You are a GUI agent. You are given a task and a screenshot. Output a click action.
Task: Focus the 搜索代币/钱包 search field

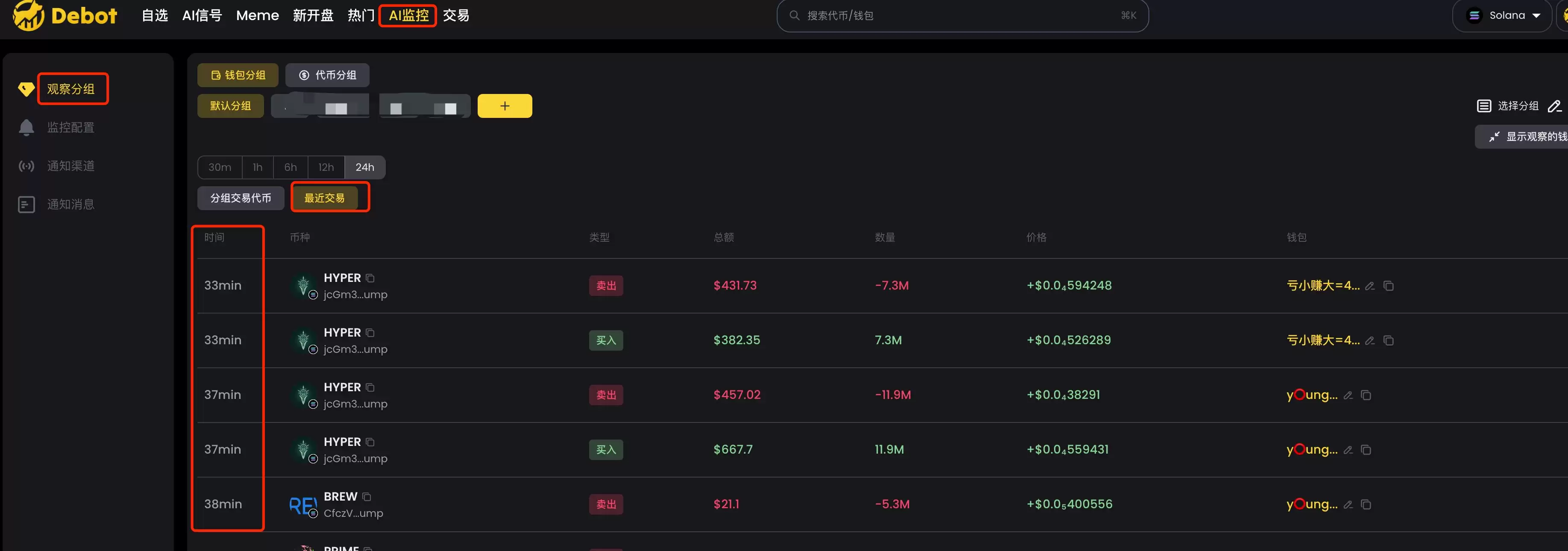tap(962, 16)
